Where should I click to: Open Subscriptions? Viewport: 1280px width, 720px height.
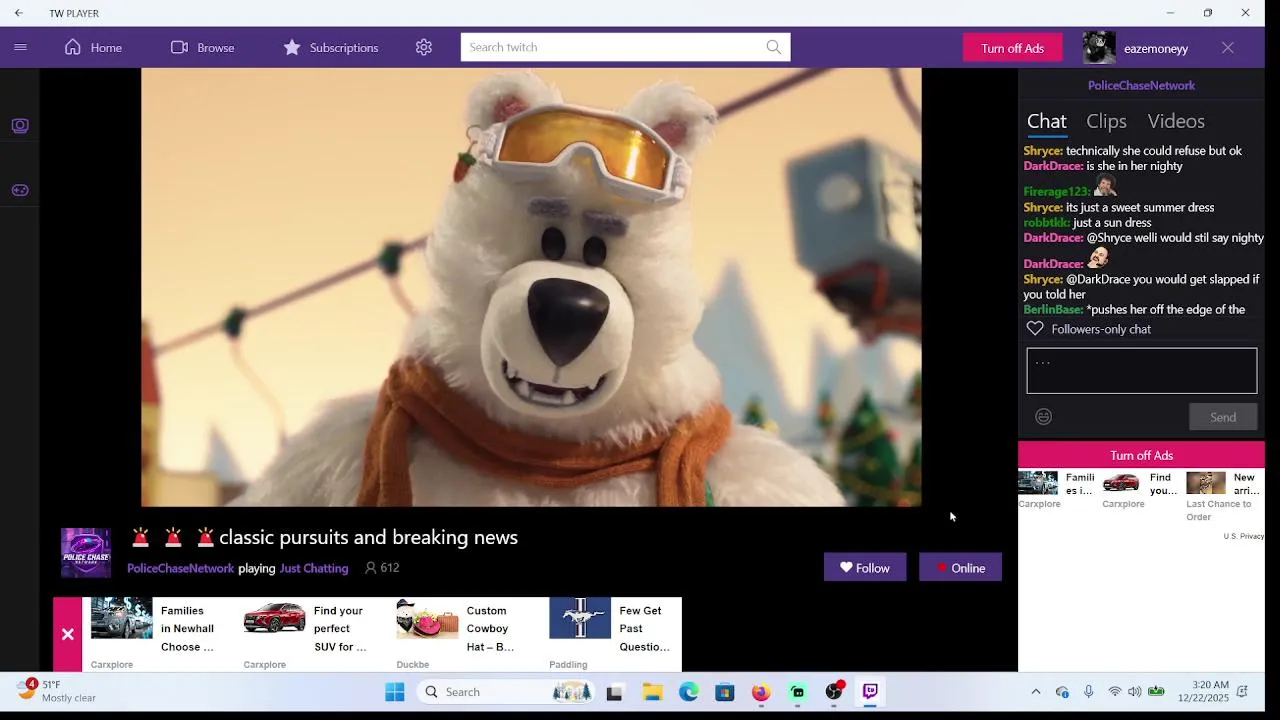[x=331, y=47]
